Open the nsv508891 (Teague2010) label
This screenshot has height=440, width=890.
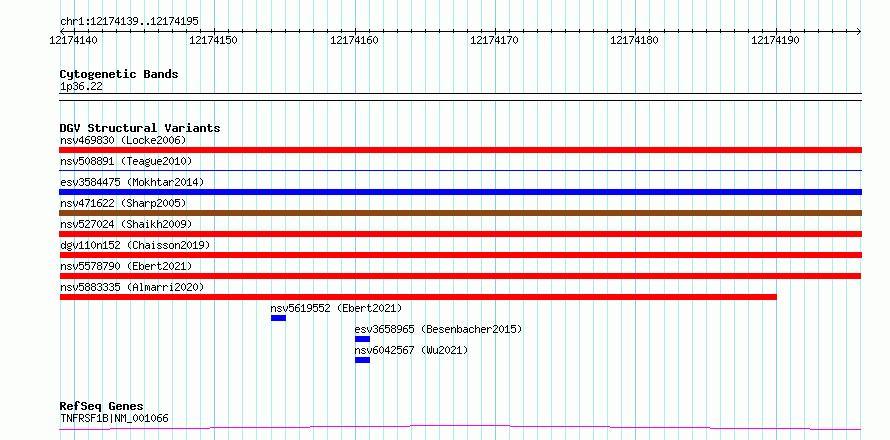(126, 161)
